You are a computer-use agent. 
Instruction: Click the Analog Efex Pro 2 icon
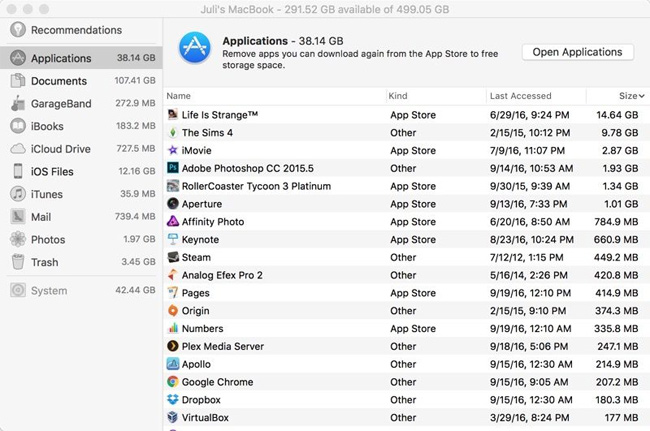(172, 275)
